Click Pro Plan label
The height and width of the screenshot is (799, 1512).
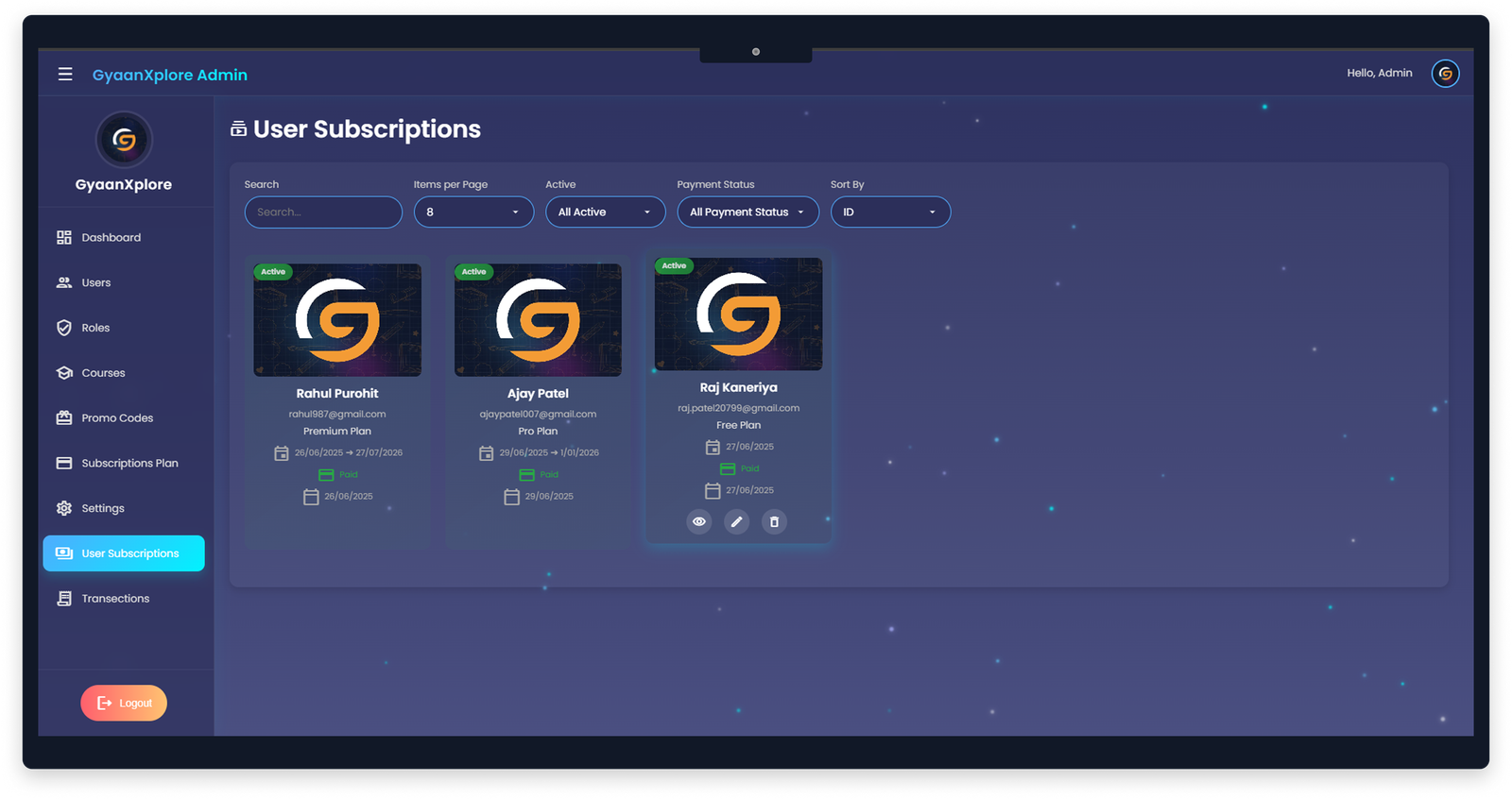539,432
